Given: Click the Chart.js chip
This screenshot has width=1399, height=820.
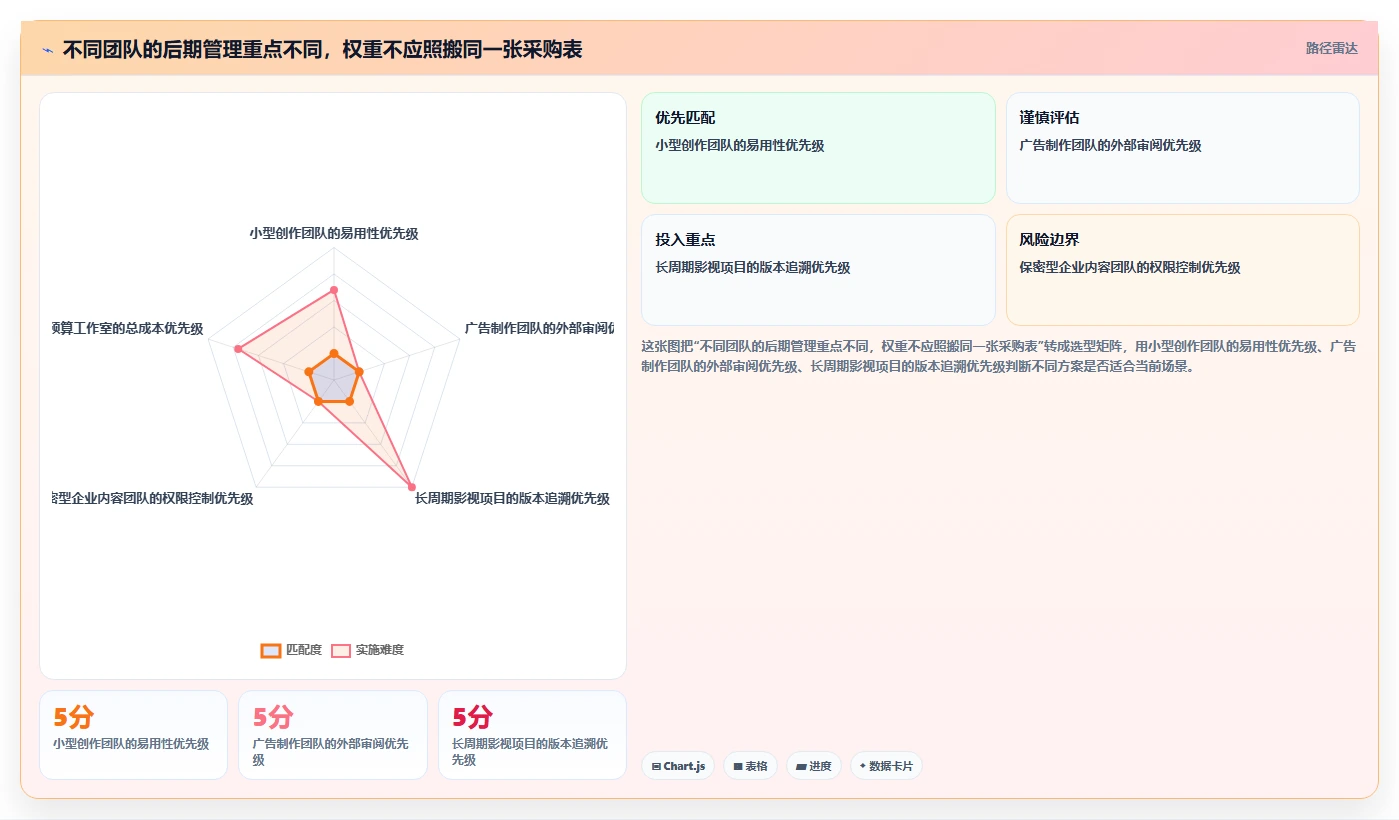Looking at the screenshot, I should 678,766.
